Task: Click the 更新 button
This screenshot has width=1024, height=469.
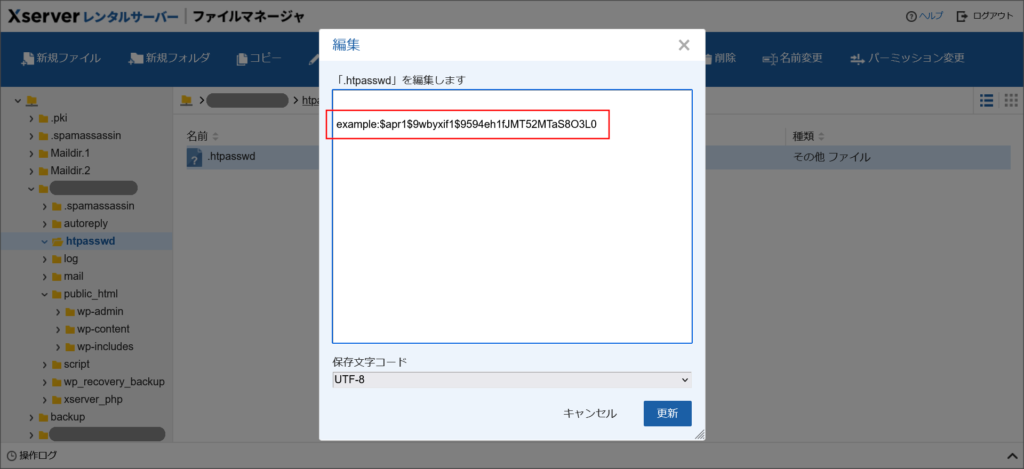Action: (667, 413)
